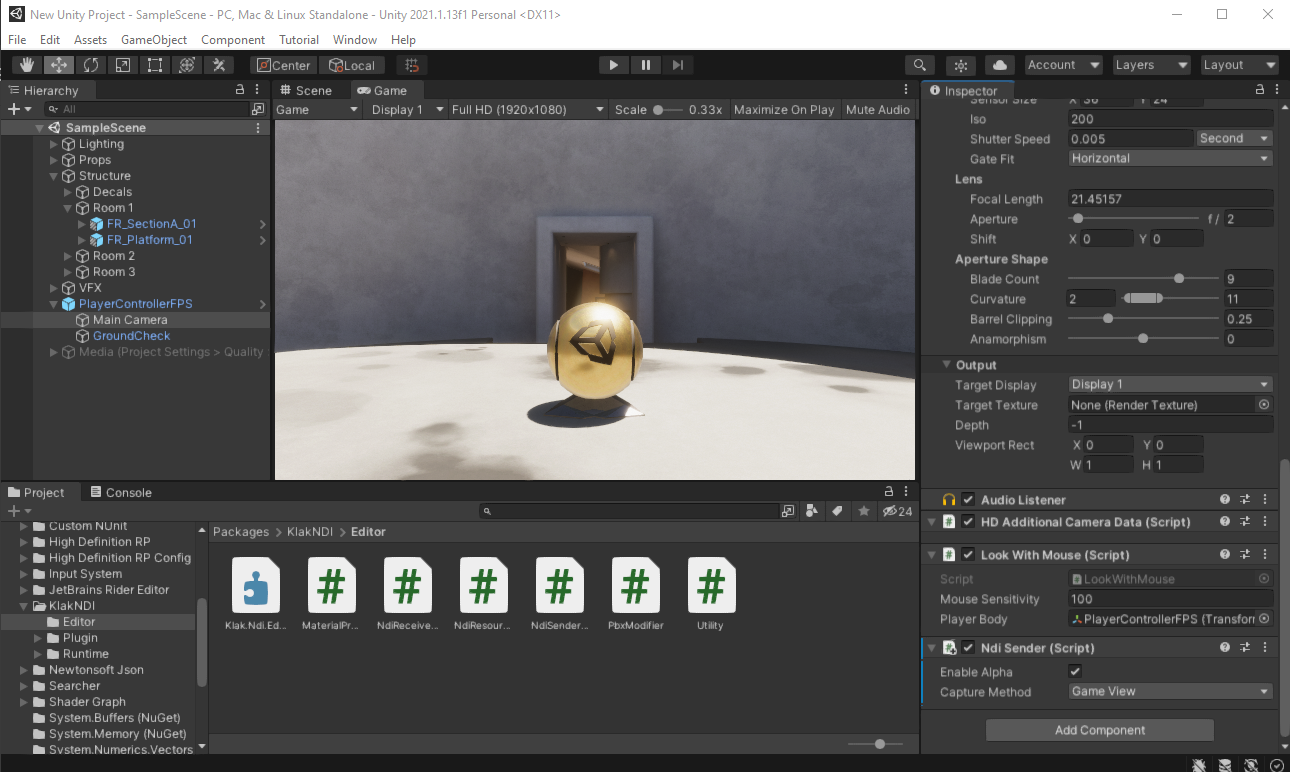This screenshot has height=772, width=1290.
Task: Adjust the Blade Count slider
Action: 1180,278
